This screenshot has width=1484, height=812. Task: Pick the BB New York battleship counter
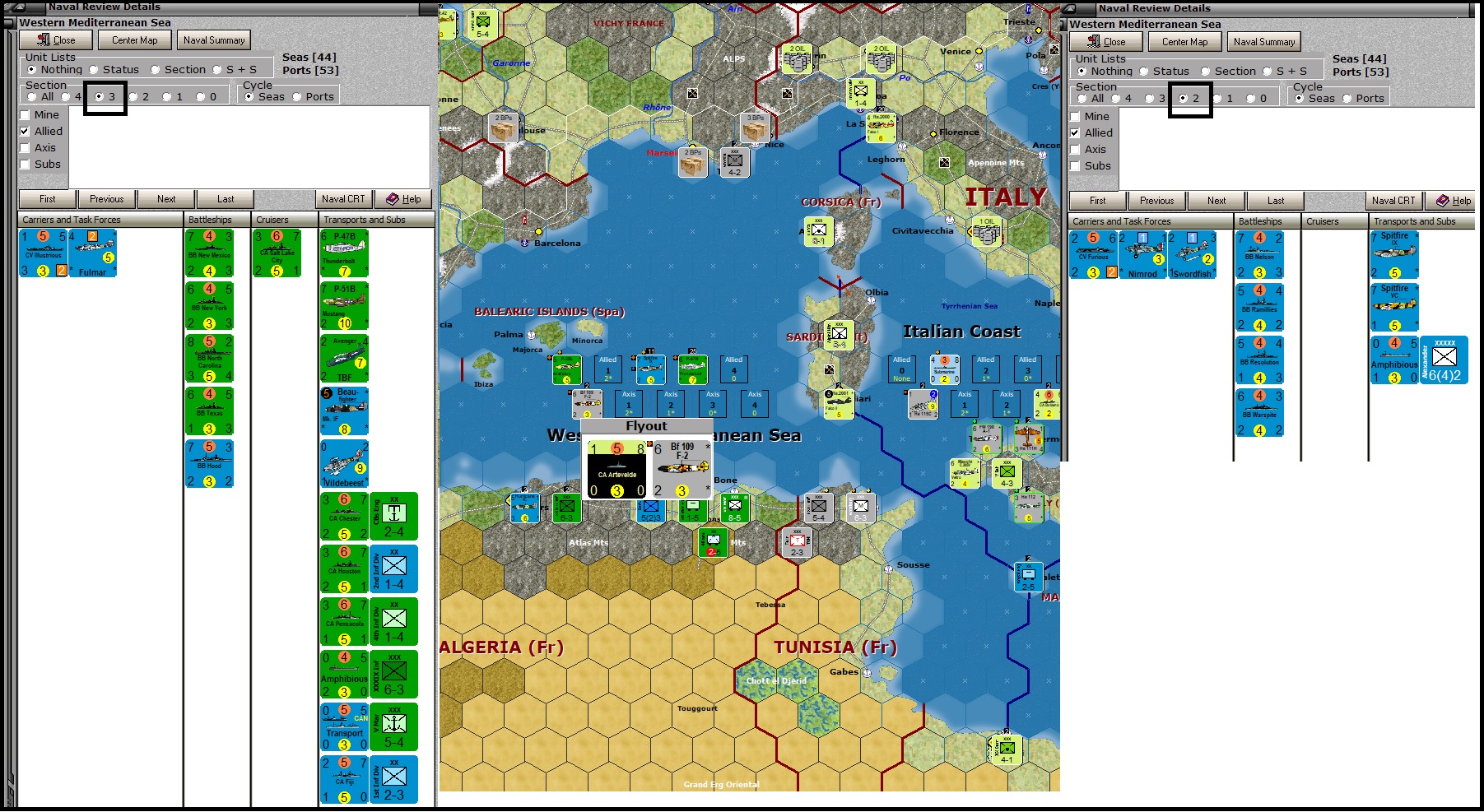tap(210, 306)
